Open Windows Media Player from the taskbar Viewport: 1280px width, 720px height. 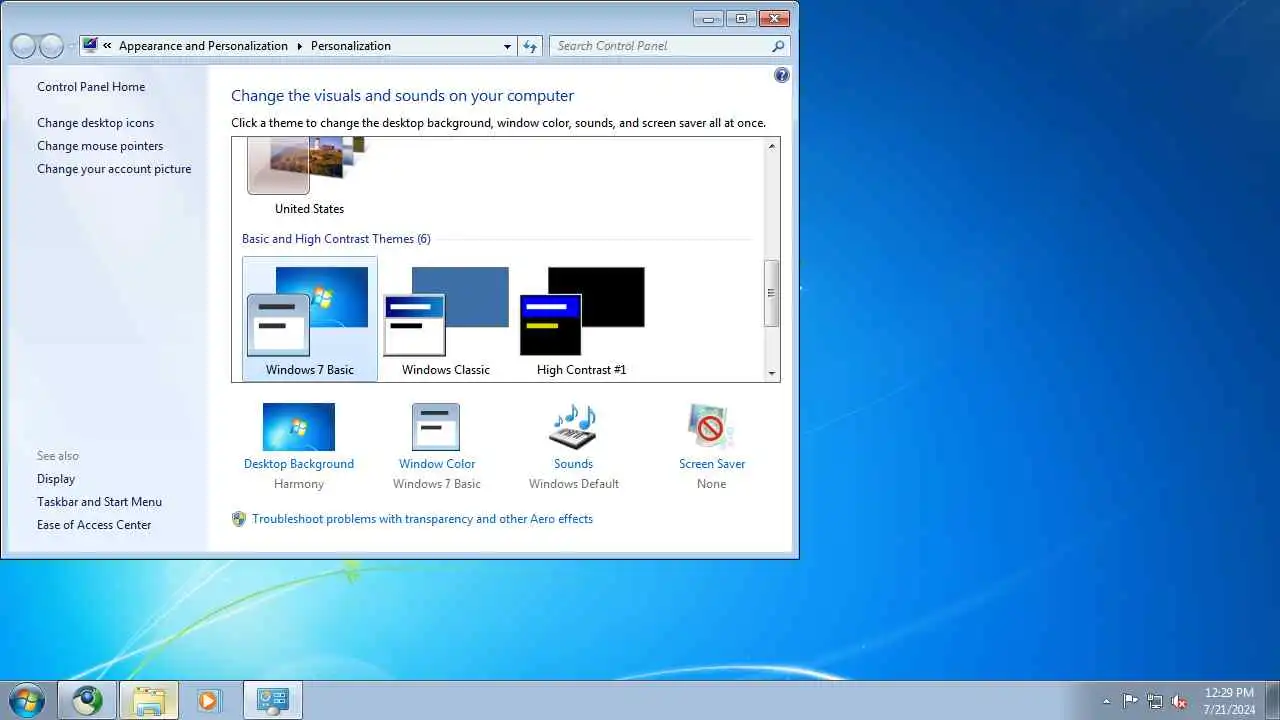point(208,700)
